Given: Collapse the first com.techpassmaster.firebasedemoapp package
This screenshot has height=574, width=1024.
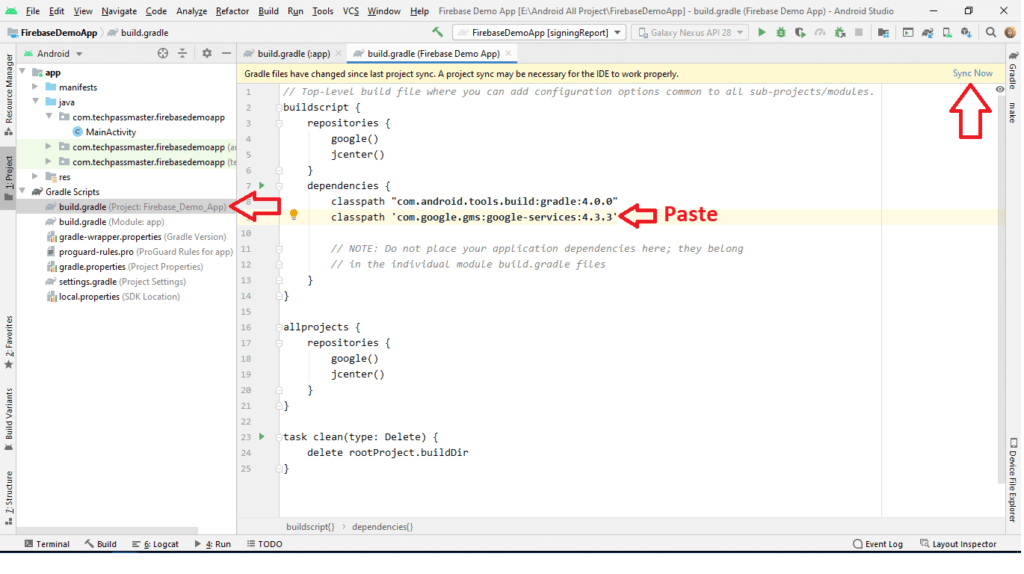Looking at the screenshot, I should [49, 116].
